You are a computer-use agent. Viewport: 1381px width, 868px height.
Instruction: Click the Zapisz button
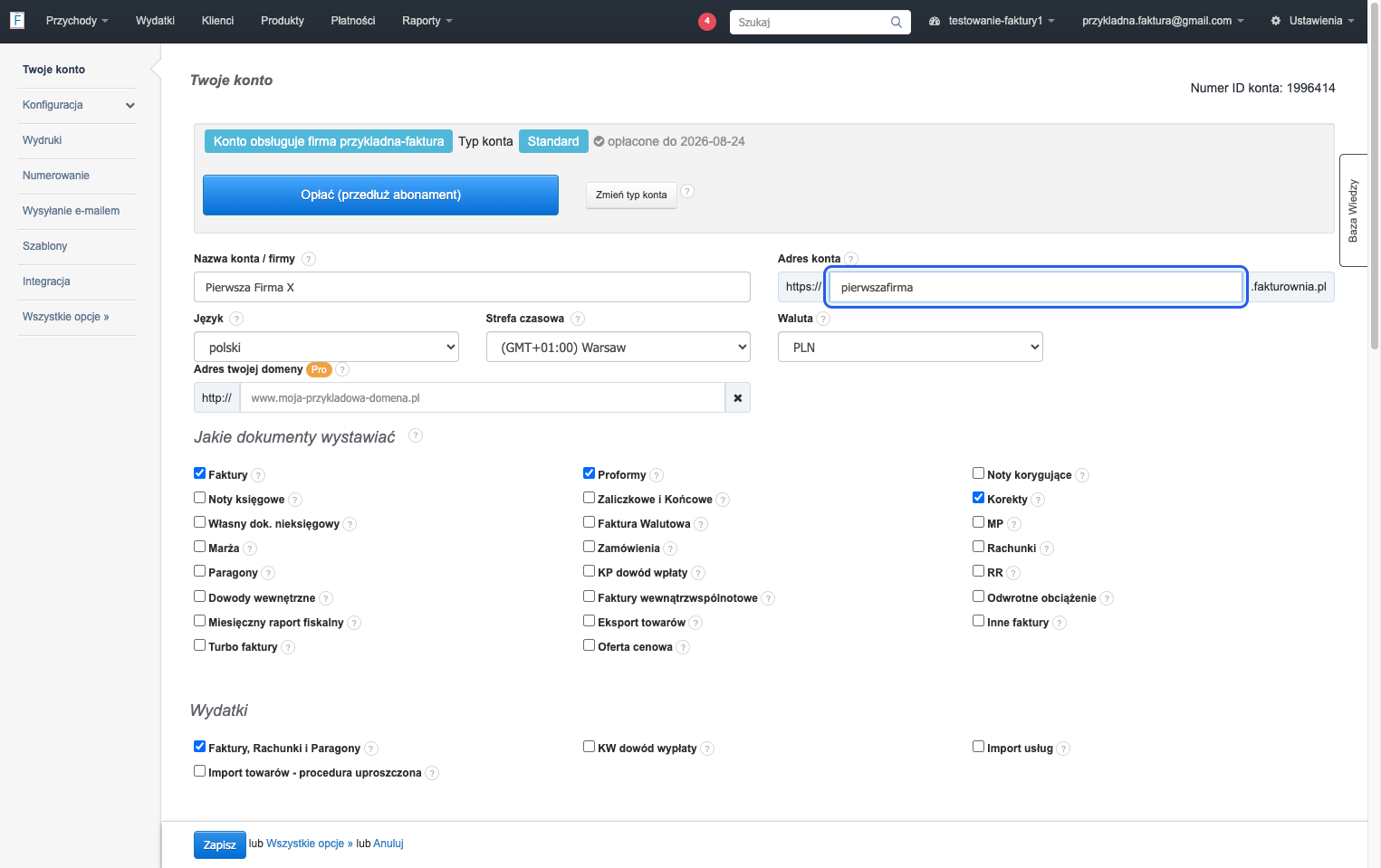[219, 844]
